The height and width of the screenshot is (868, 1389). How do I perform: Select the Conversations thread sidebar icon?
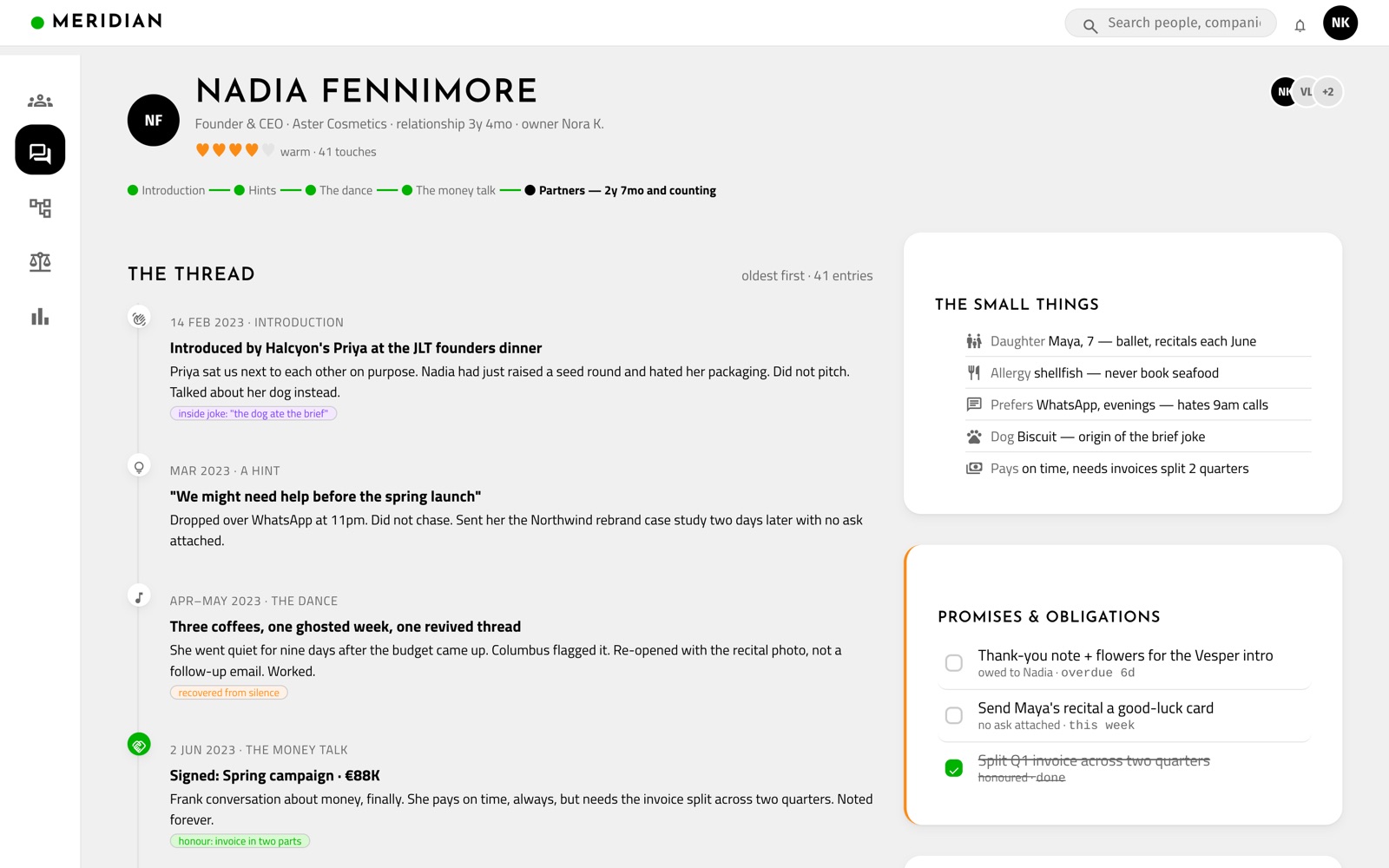40,150
